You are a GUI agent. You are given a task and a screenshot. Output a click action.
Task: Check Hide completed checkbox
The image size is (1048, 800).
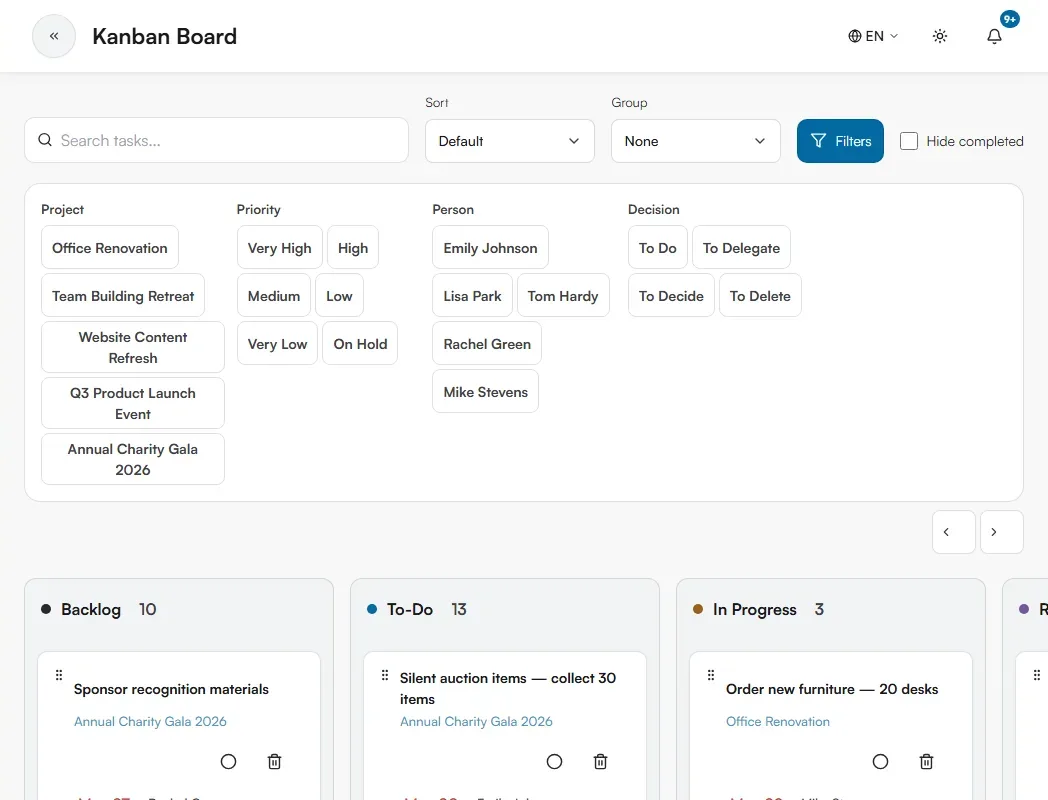909,141
